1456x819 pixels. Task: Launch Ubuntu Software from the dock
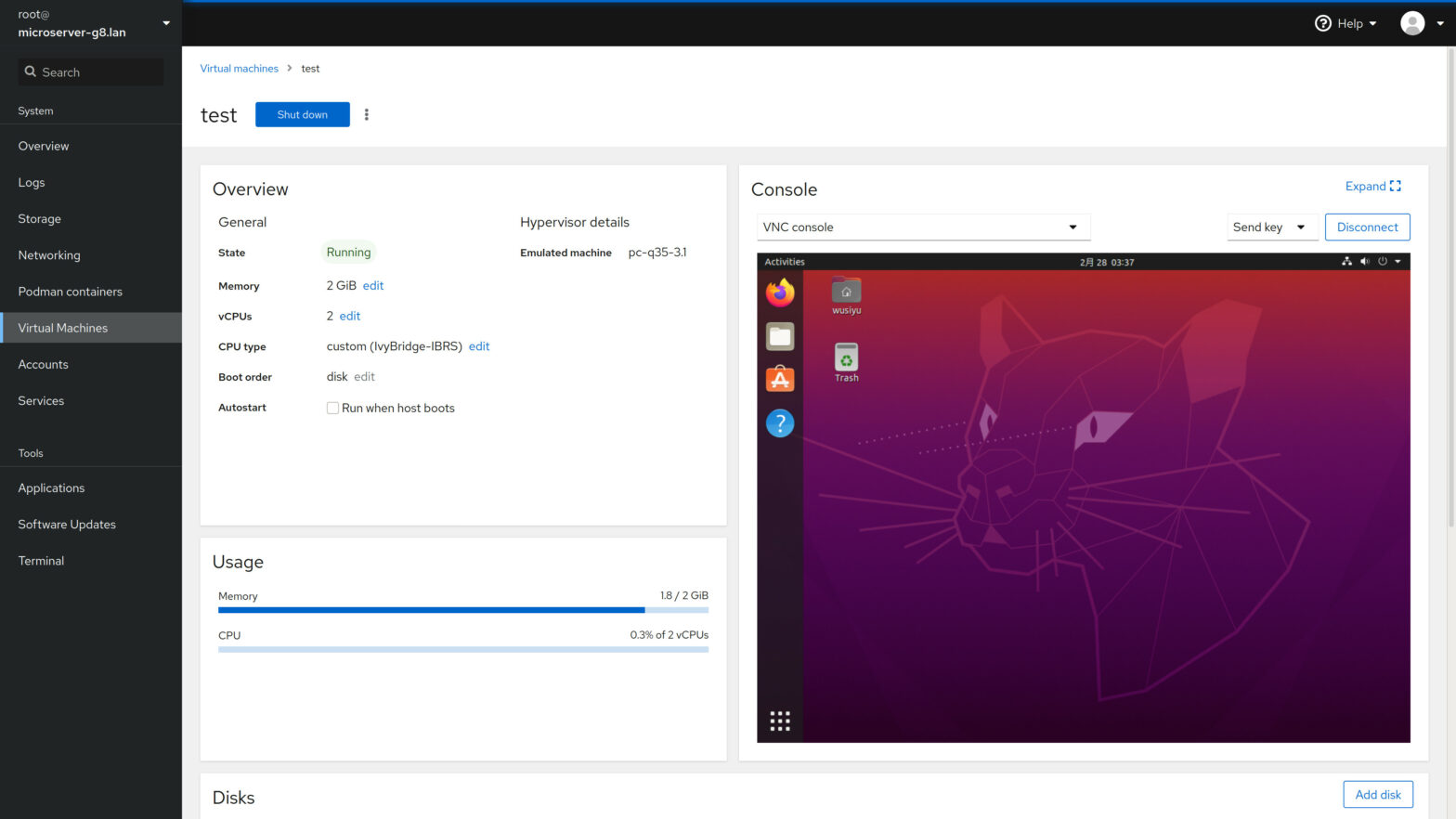780,379
